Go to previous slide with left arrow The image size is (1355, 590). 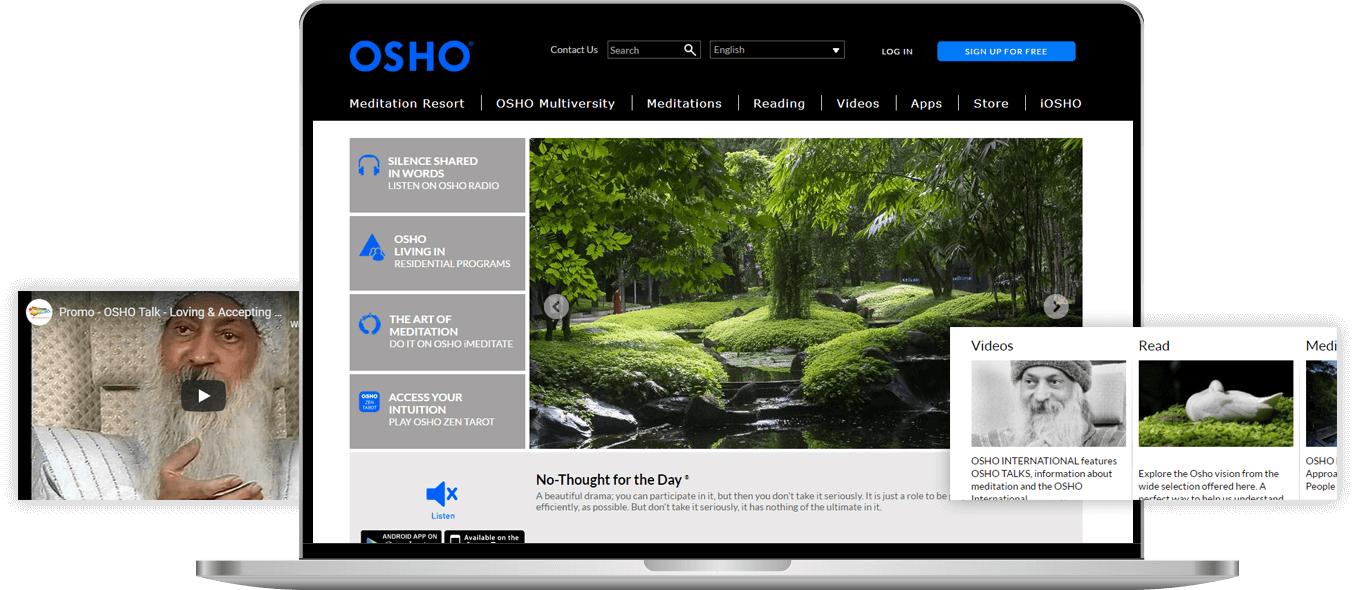556,307
